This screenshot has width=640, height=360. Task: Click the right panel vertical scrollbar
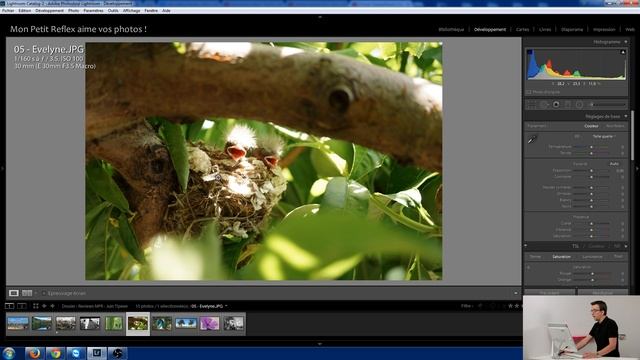click(x=633, y=136)
